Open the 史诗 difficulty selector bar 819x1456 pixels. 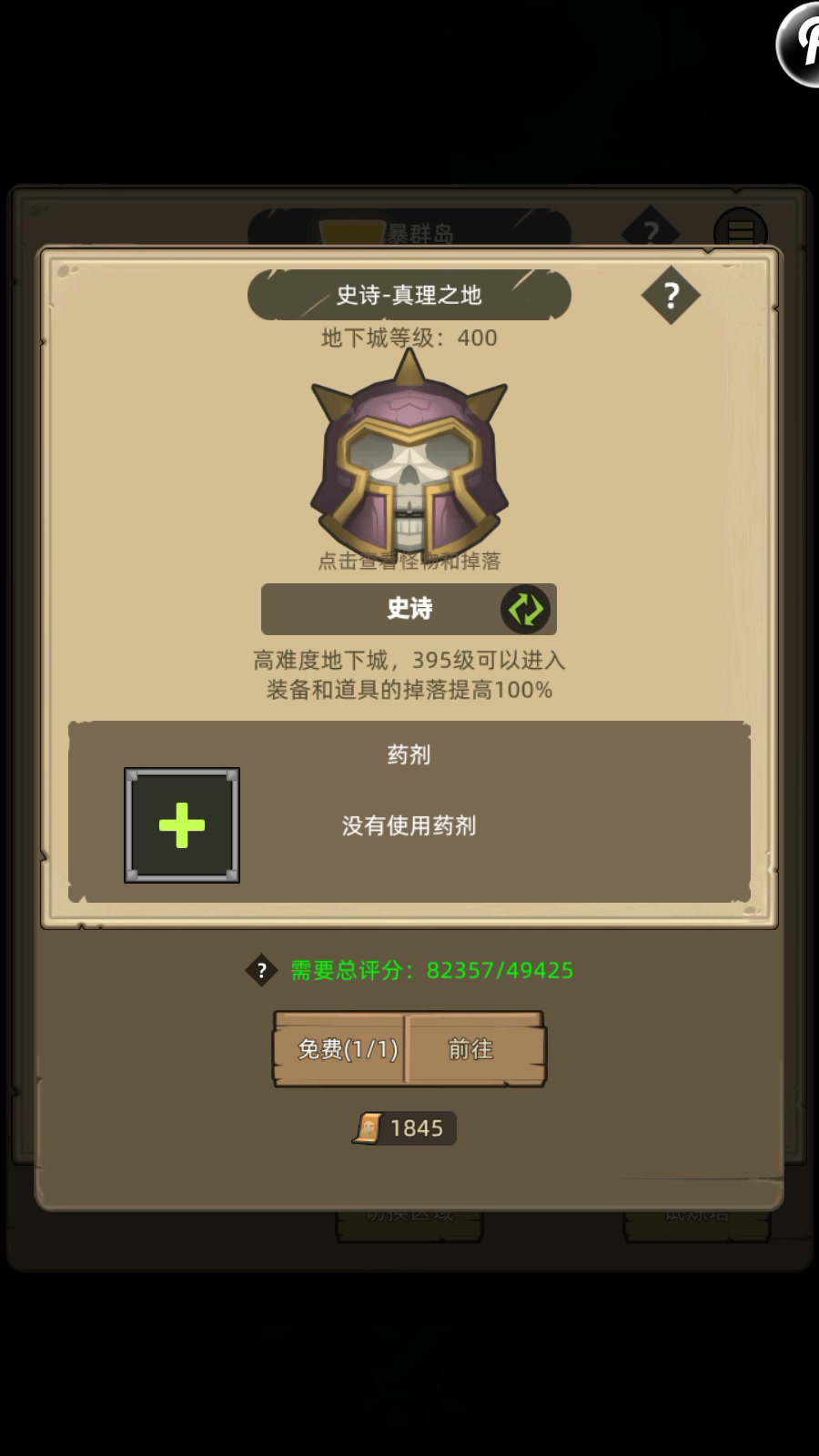click(x=409, y=609)
